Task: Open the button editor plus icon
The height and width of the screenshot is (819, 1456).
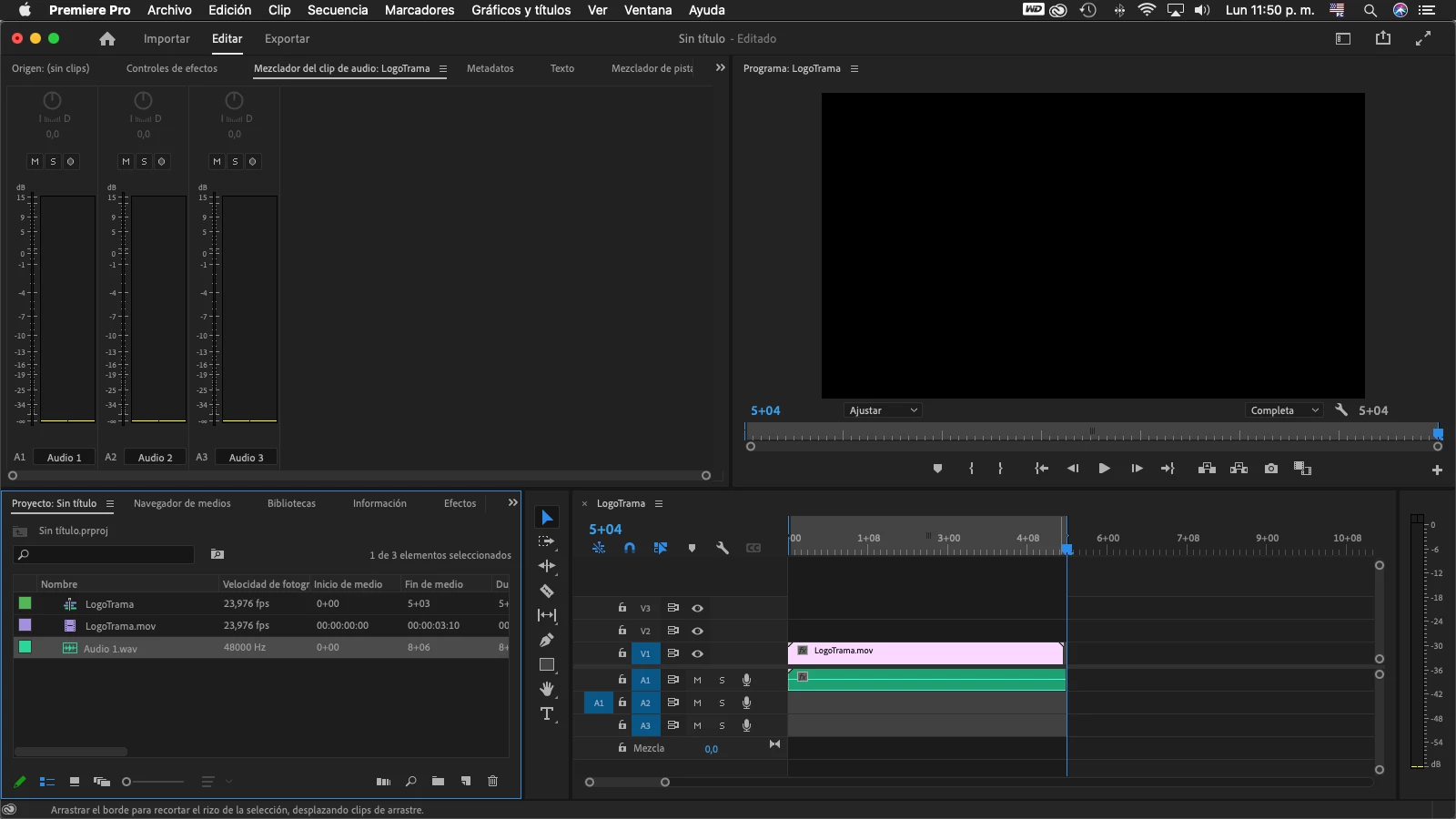Action: [1437, 470]
